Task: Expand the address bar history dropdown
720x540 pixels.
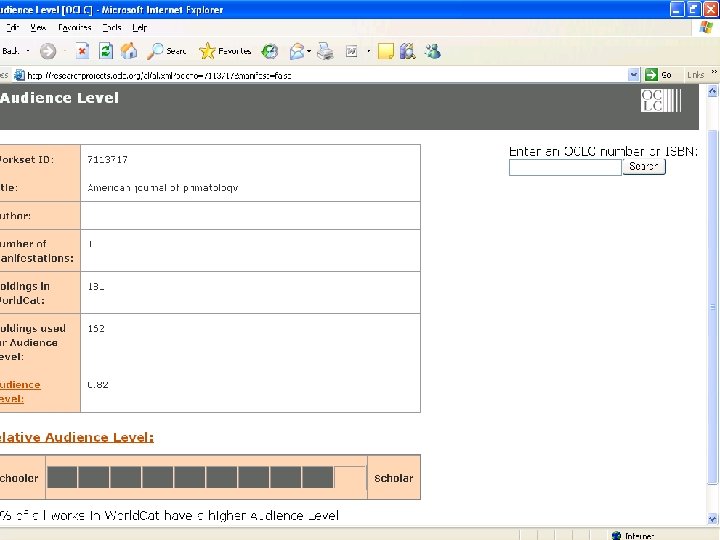Action: click(633, 74)
